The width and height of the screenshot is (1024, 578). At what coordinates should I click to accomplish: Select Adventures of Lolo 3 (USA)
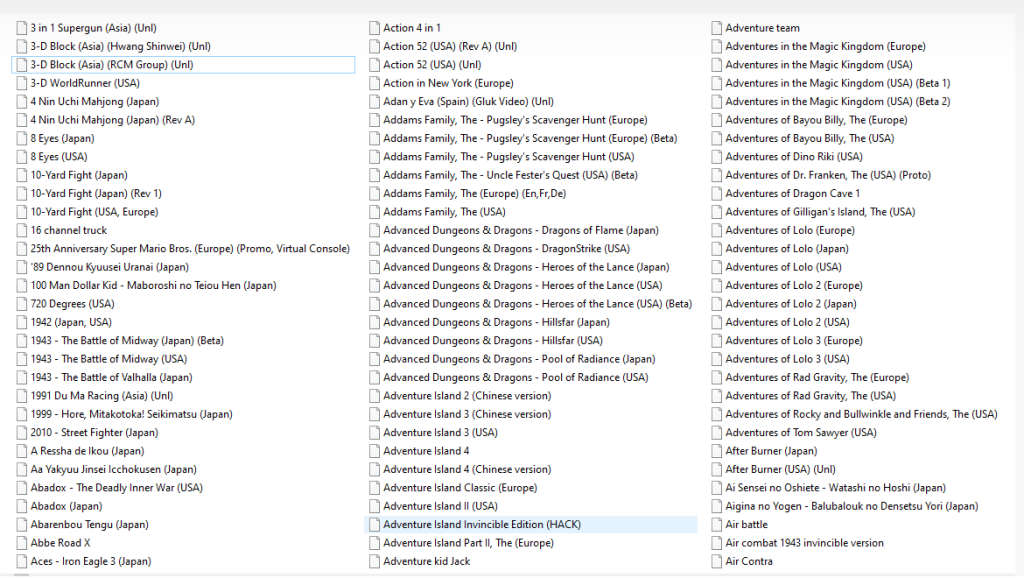pos(787,359)
